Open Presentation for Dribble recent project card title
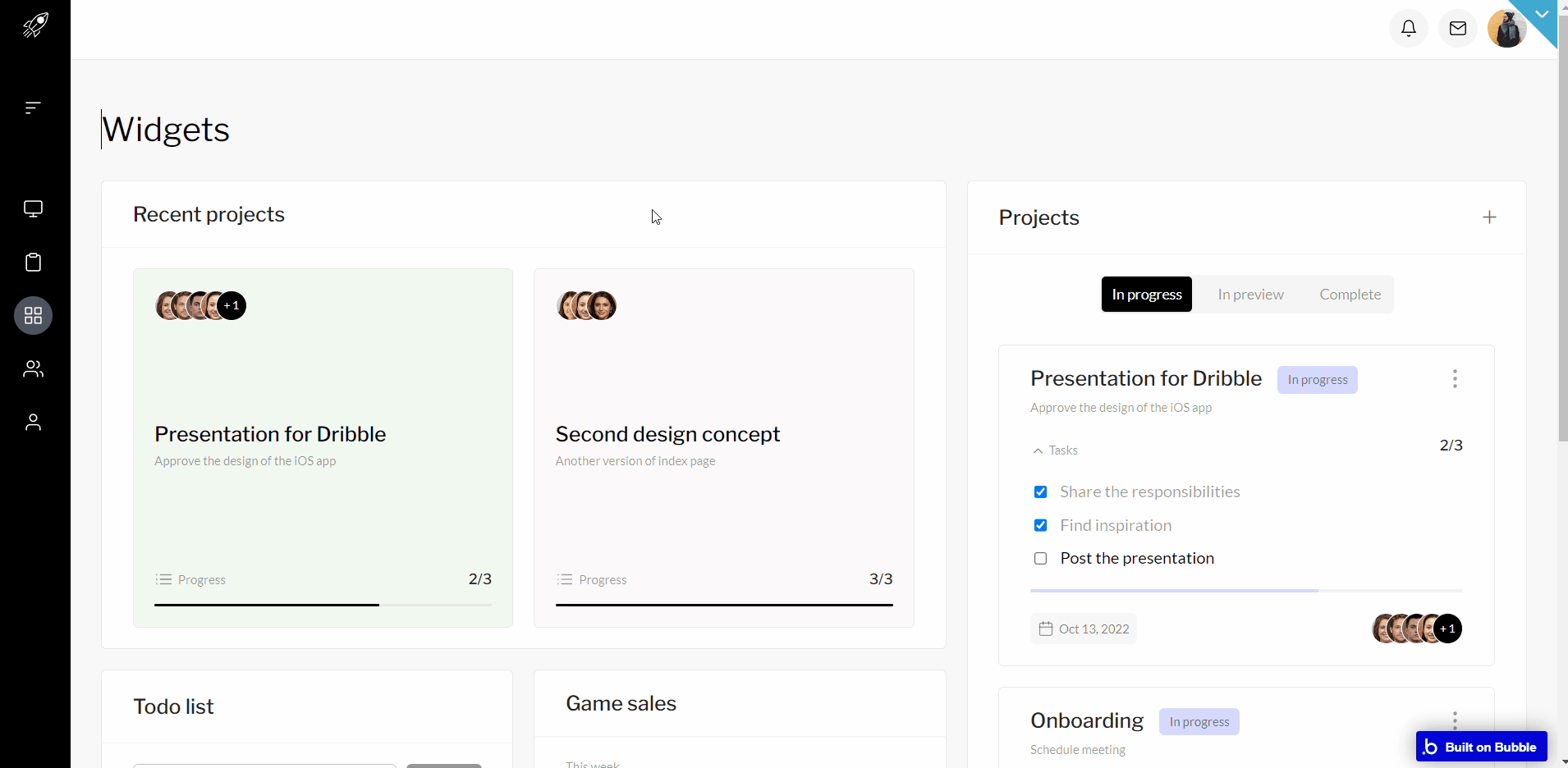 [270, 434]
